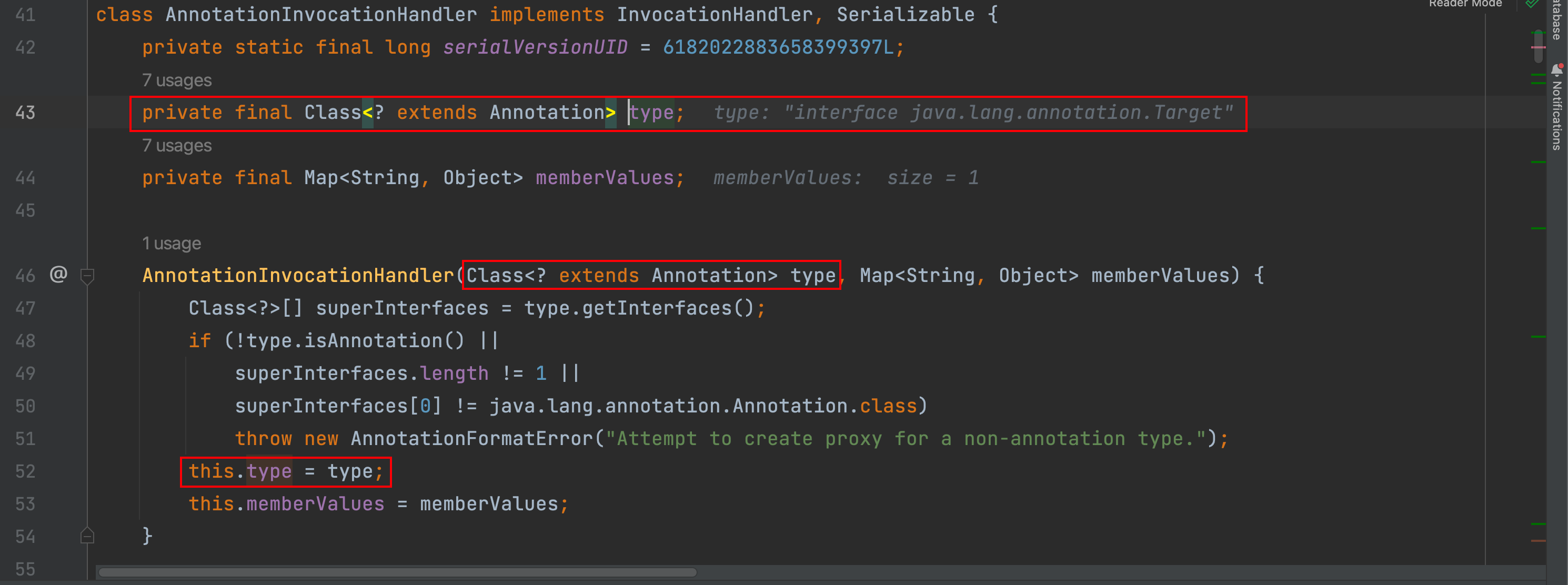Click 'isAnnotation()' call on line 48
Viewport: 1568px width, 585px height.
coord(384,340)
